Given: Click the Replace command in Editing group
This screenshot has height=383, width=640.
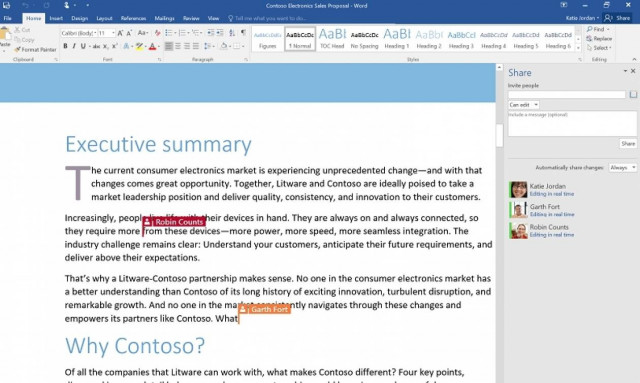Looking at the screenshot, I should (599, 39).
